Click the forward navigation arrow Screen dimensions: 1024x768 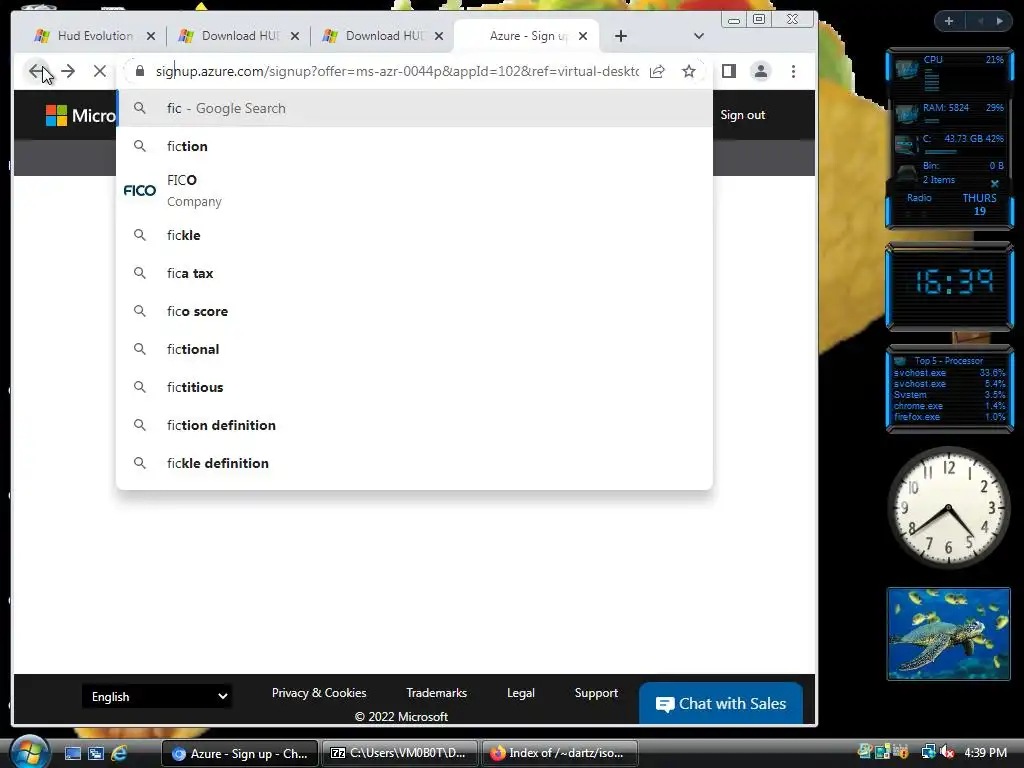tap(68, 71)
